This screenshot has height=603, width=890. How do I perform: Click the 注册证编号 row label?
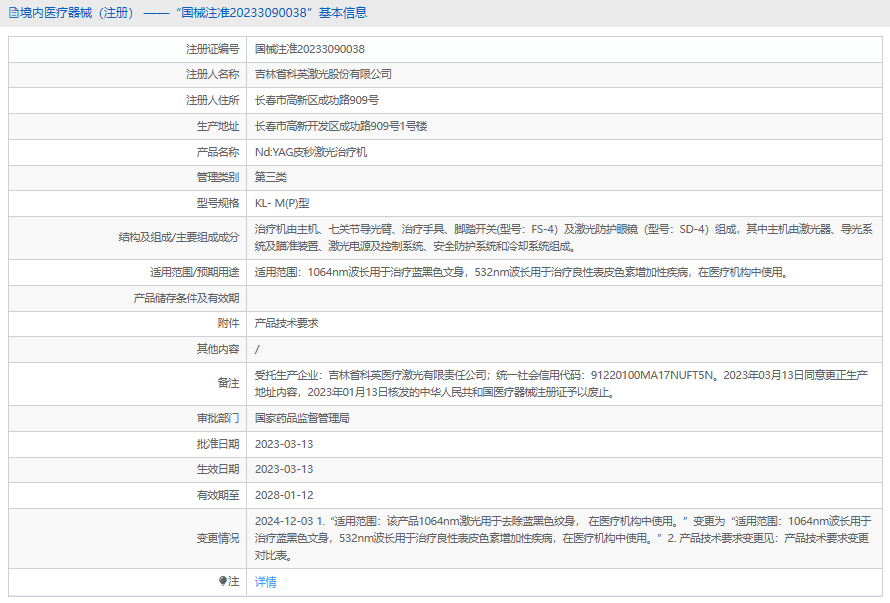tap(212, 49)
